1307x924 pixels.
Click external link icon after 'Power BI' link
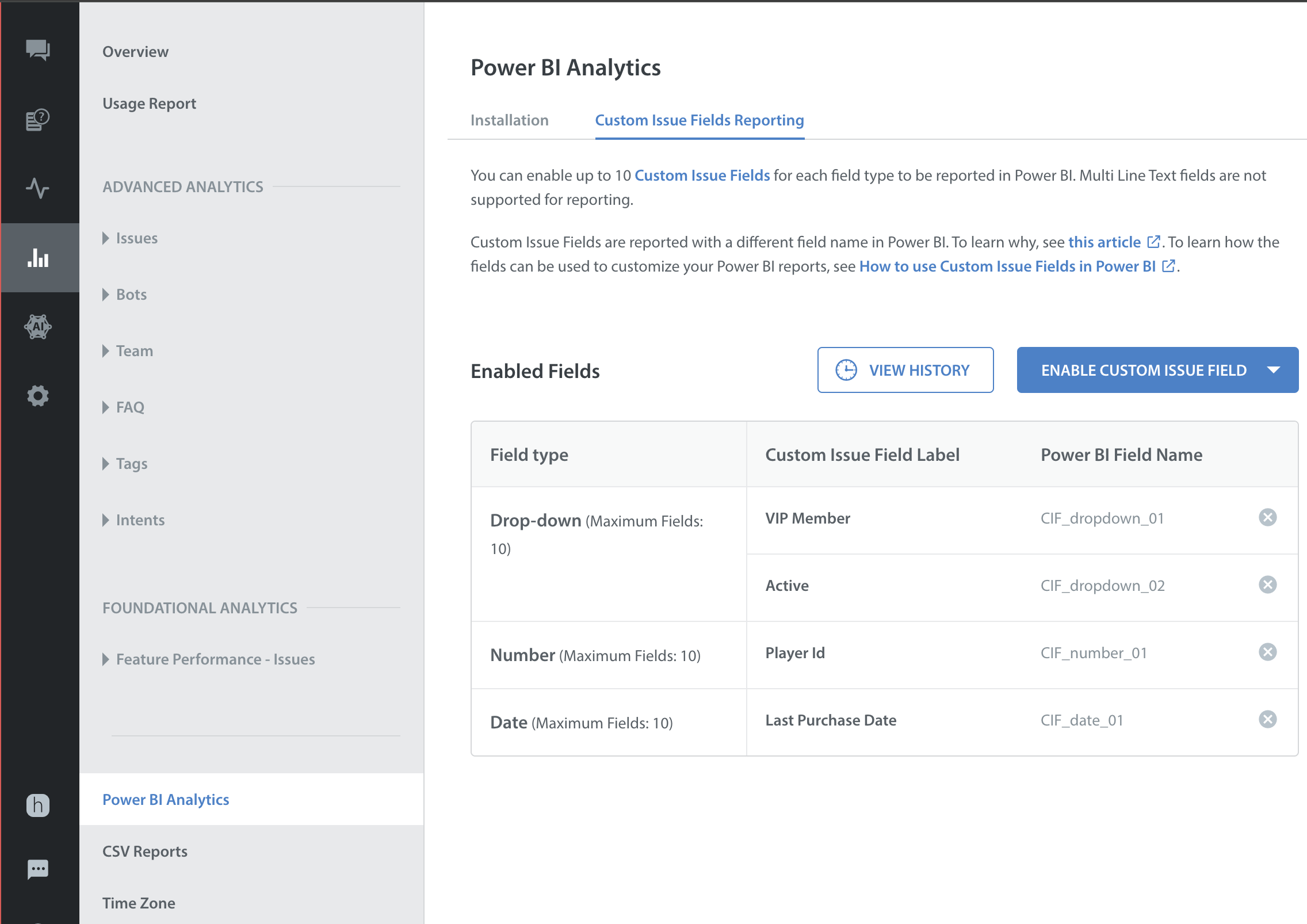point(1168,266)
